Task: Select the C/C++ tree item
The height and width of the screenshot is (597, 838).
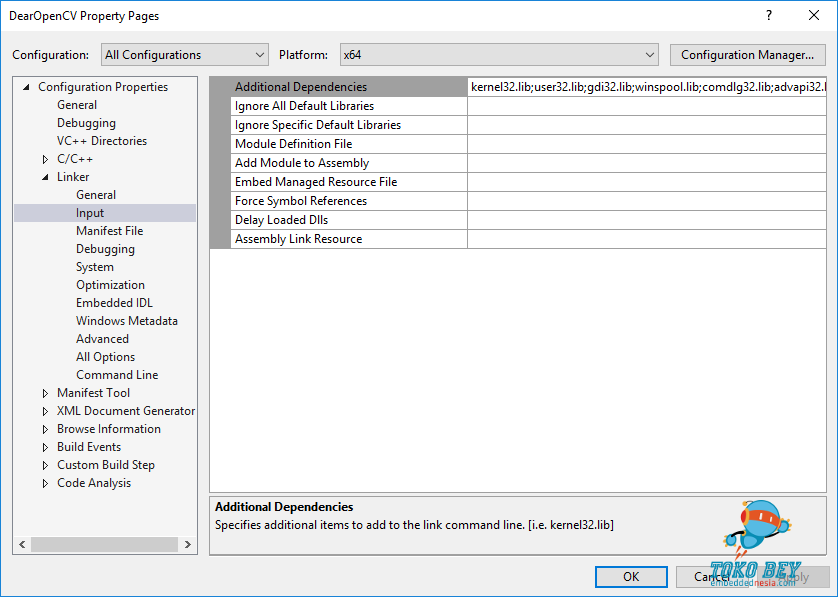Action: 75,159
